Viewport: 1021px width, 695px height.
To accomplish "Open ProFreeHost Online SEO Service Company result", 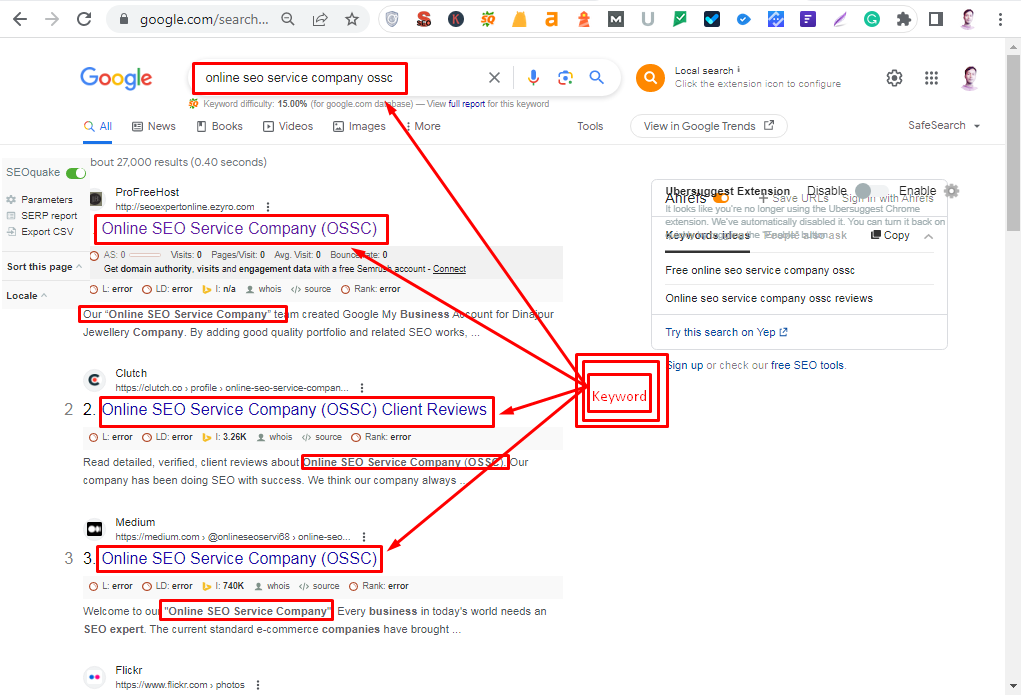I will click(x=240, y=229).
